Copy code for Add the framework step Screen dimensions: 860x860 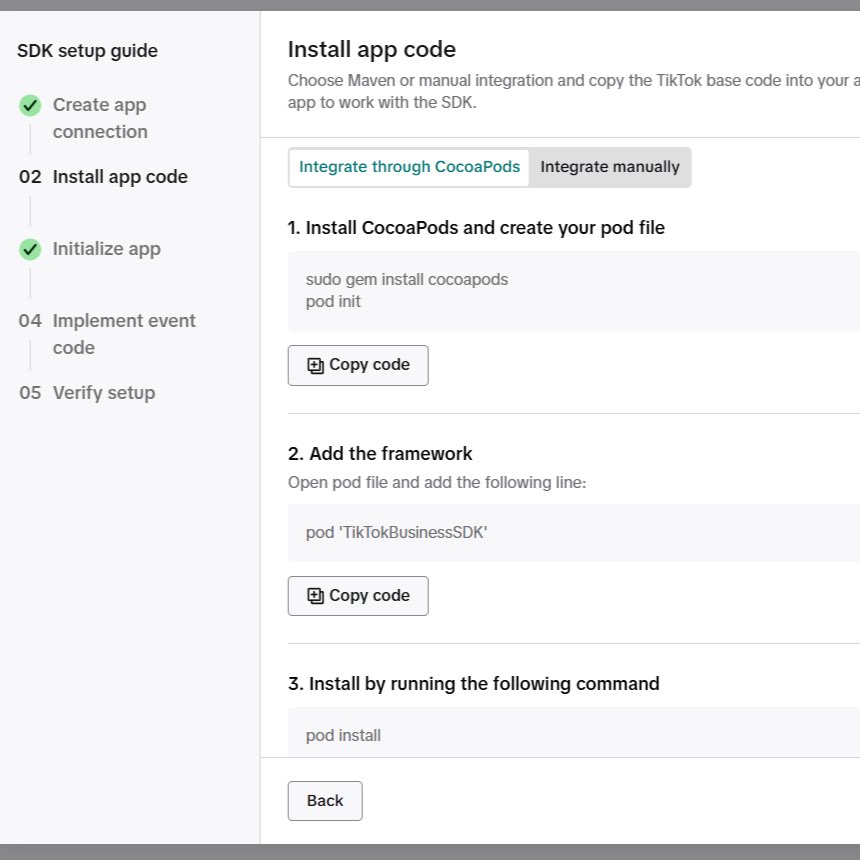(x=358, y=596)
